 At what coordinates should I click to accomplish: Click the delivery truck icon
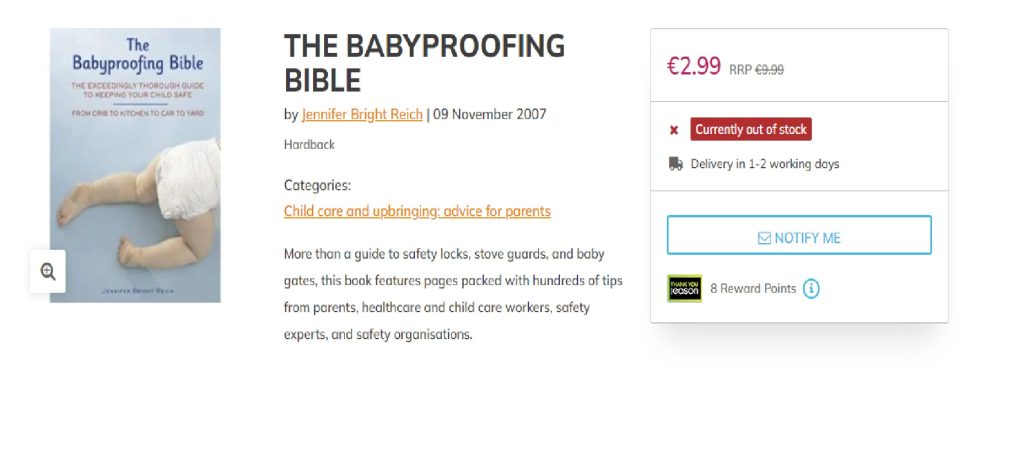[x=676, y=164]
